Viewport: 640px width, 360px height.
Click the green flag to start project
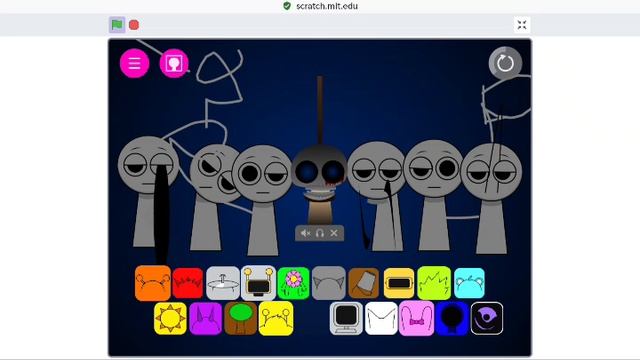117,24
